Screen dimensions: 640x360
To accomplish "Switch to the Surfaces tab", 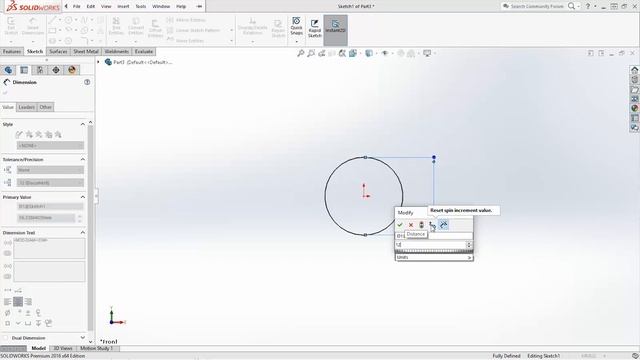I will pyautogui.click(x=58, y=51).
